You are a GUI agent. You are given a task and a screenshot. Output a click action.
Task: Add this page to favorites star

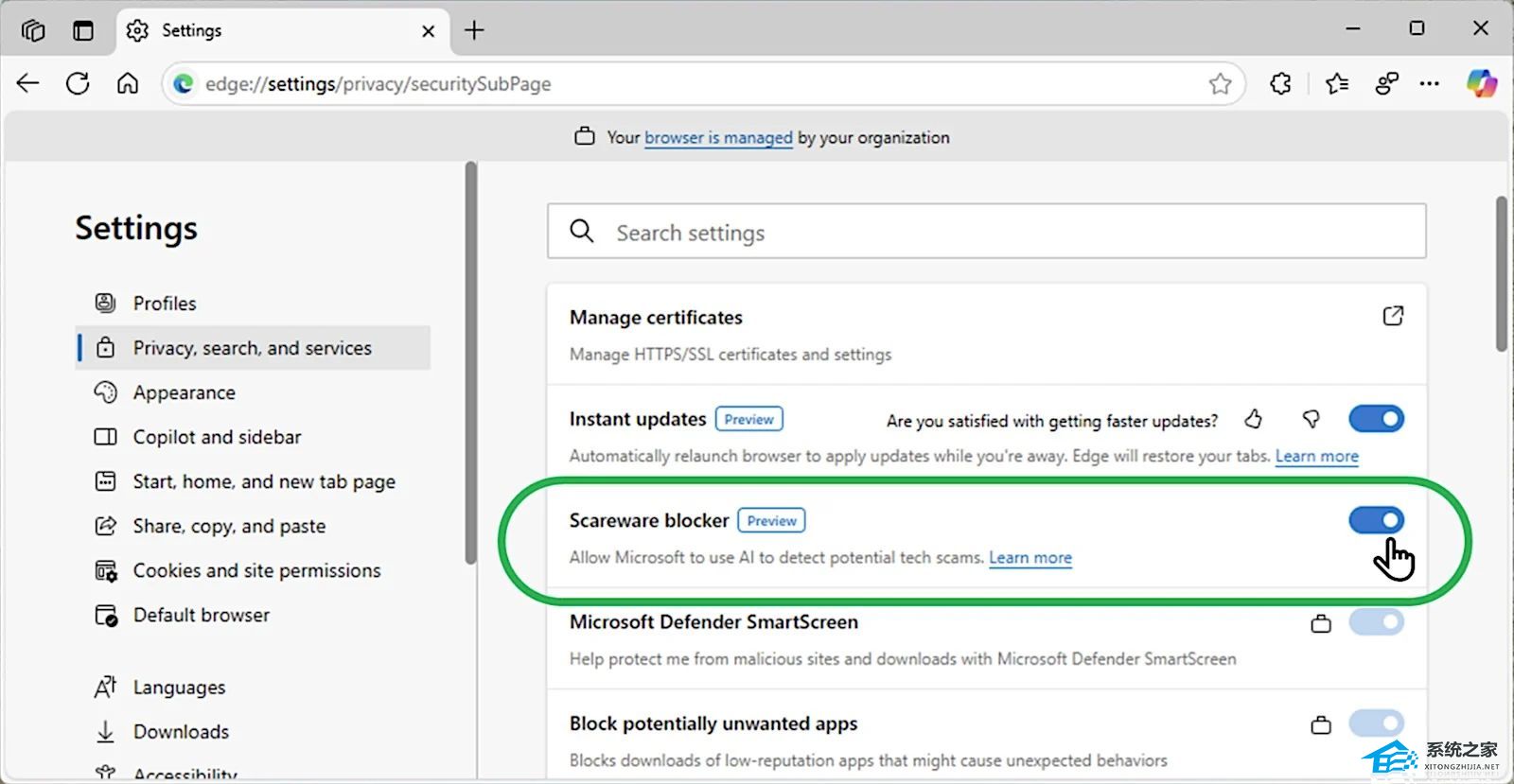point(1220,84)
